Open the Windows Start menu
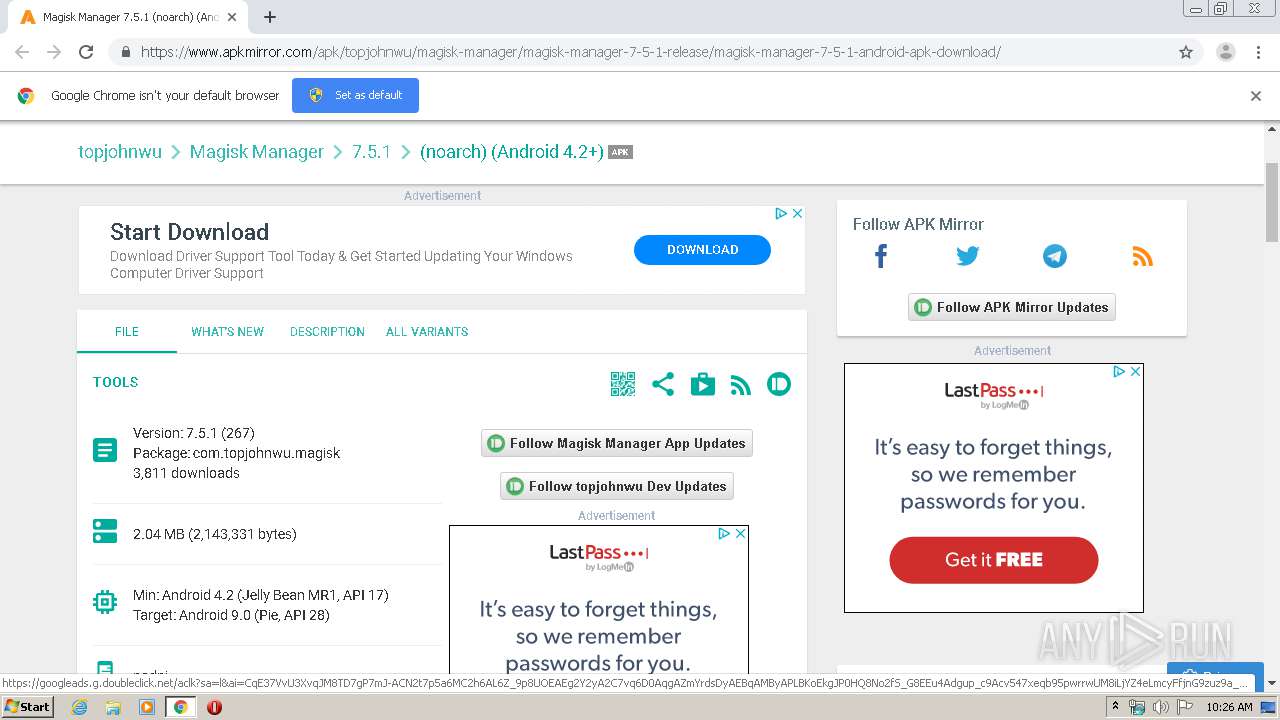This screenshot has height=720, width=1280. 27,707
